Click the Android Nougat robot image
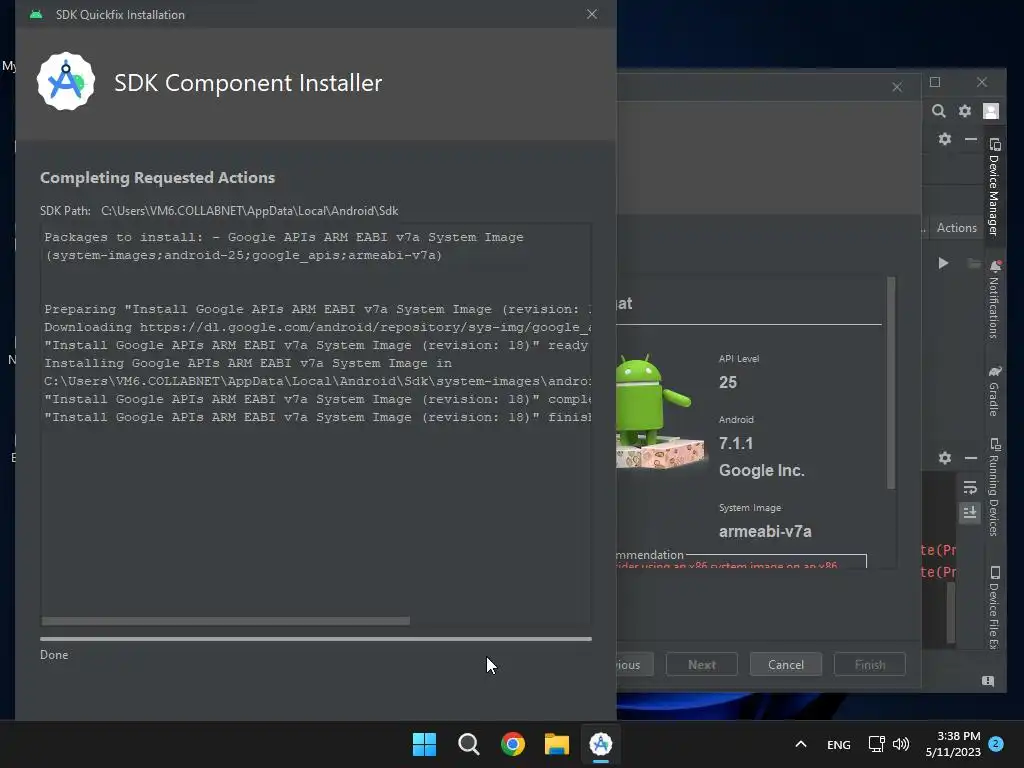The width and height of the screenshot is (1024, 768). pyautogui.click(x=660, y=411)
